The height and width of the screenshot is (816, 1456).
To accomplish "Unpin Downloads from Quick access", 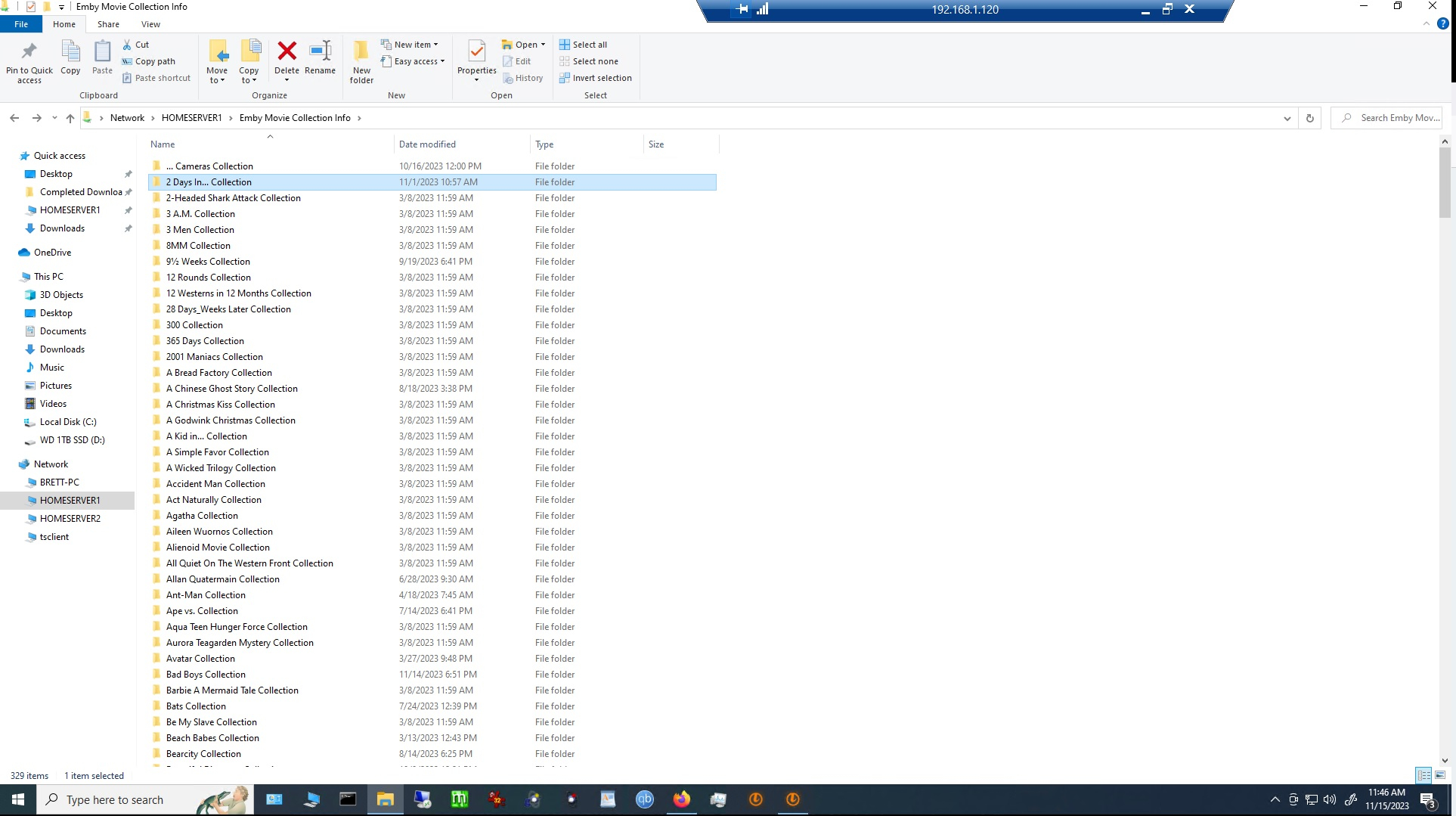I will click(128, 228).
